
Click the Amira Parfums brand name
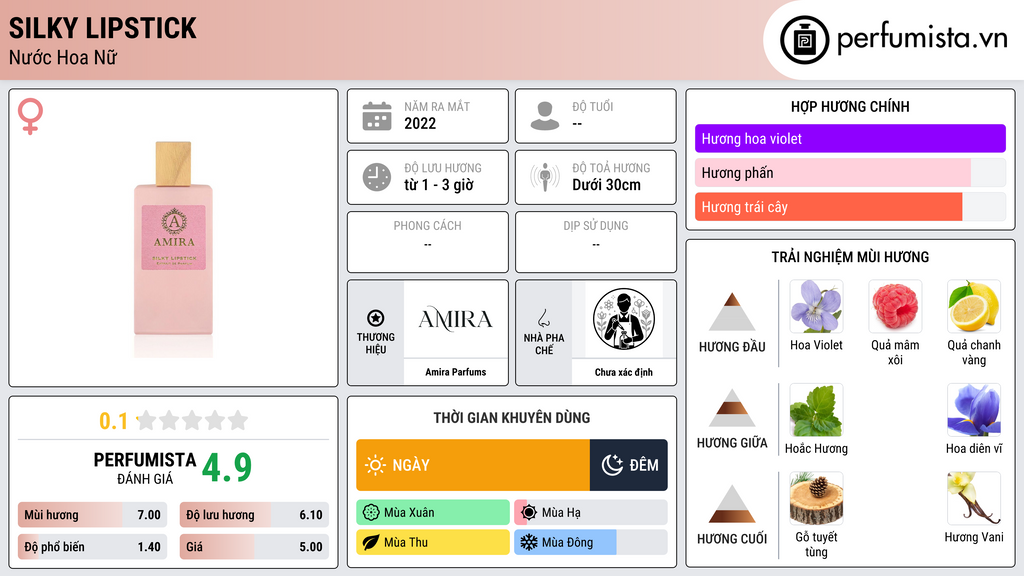click(455, 372)
